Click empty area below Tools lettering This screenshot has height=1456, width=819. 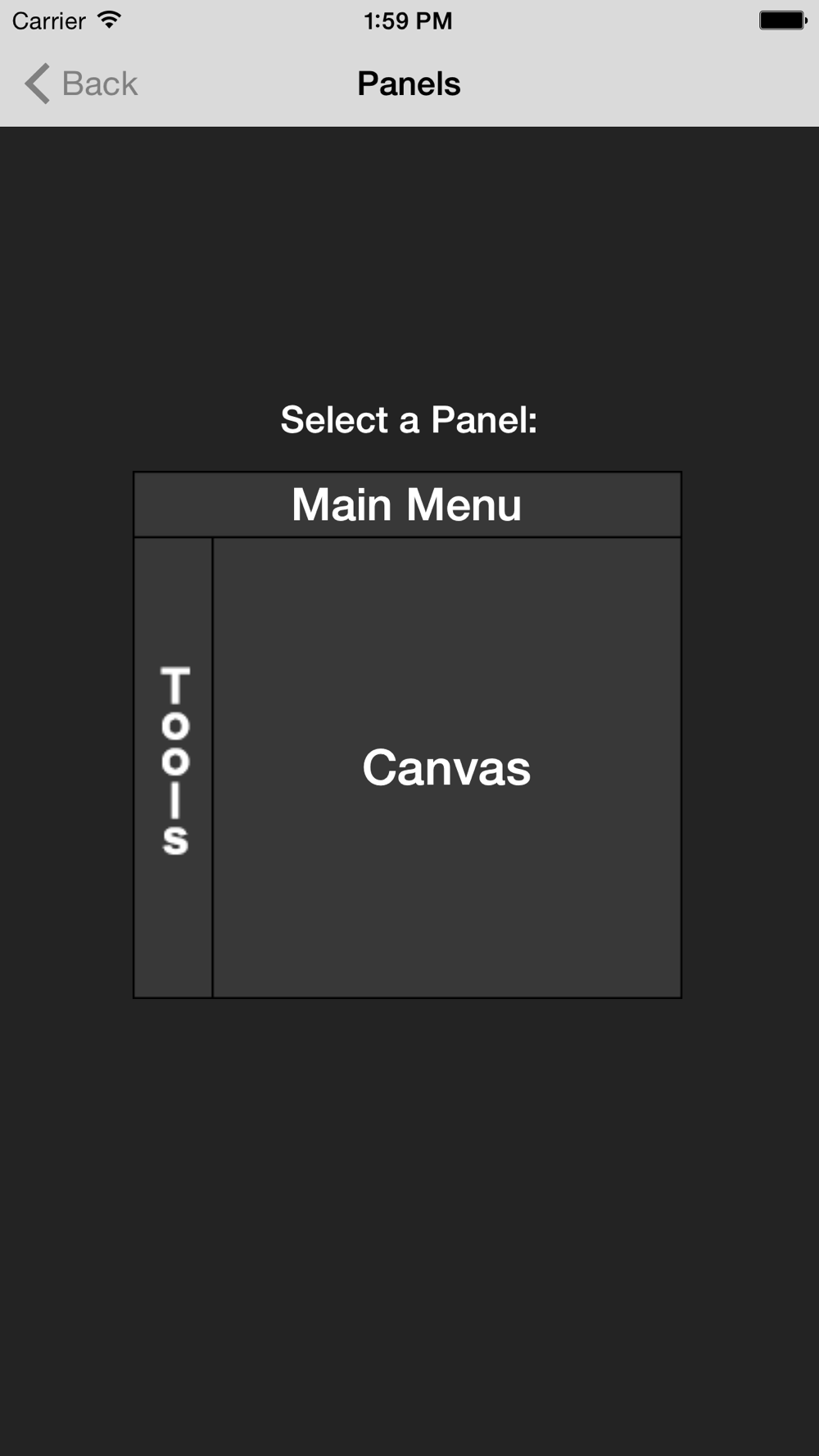click(174, 934)
